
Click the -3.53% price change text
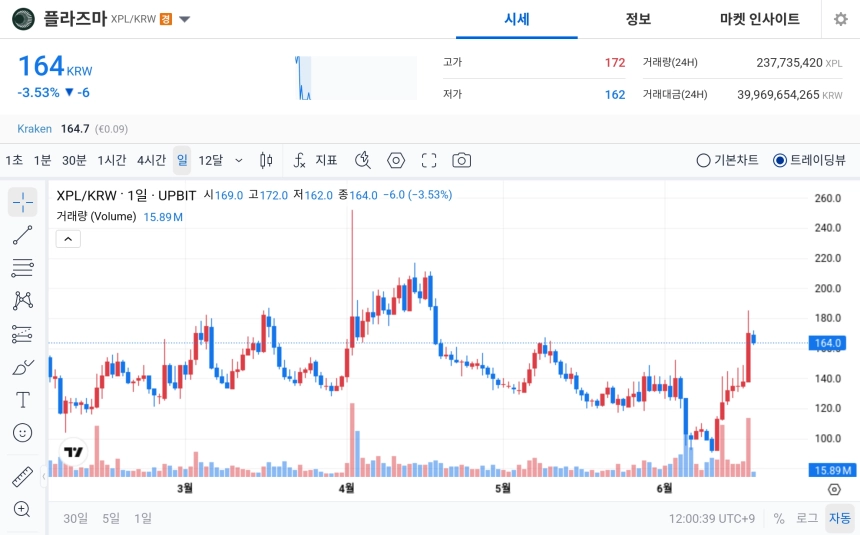(x=38, y=92)
